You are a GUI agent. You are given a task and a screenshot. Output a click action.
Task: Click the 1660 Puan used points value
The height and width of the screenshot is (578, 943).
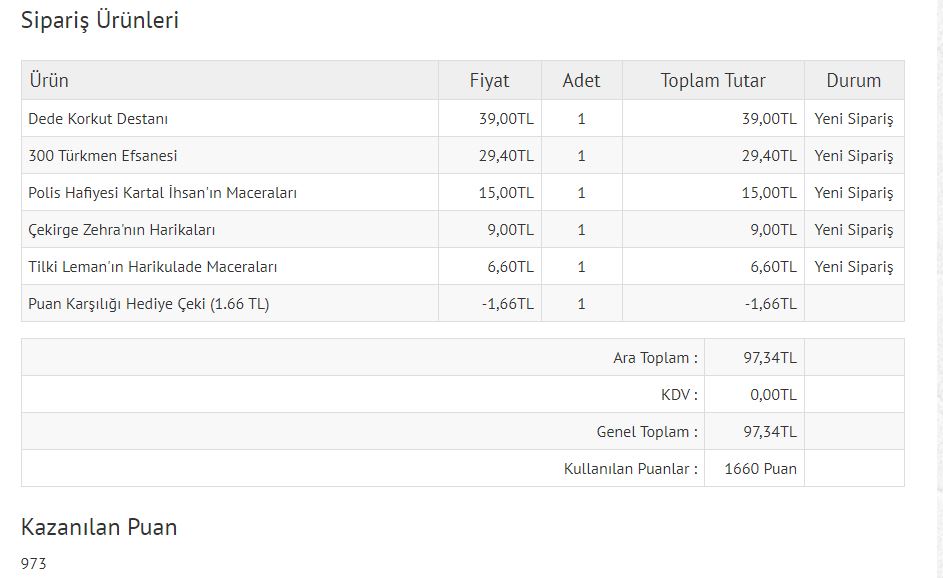click(x=760, y=469)
